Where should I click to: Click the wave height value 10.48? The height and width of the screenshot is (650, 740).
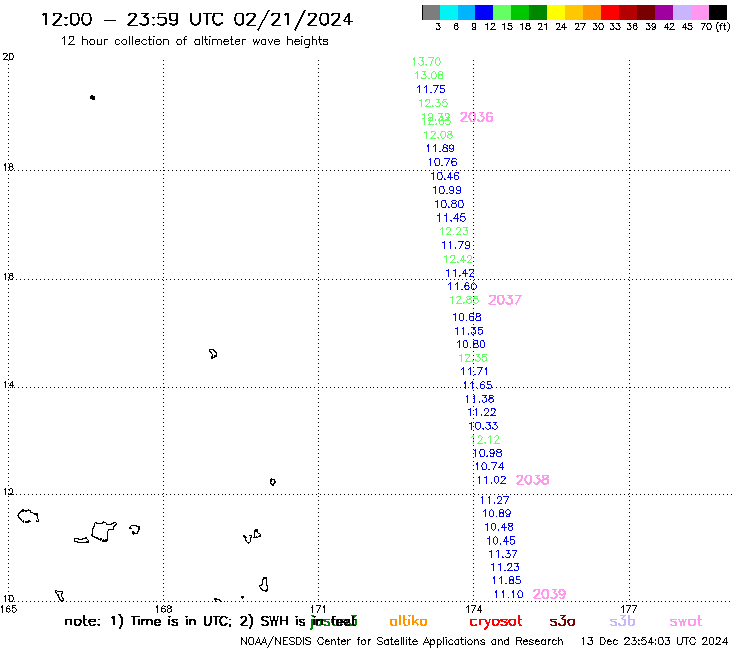click(x=499, y=527)
